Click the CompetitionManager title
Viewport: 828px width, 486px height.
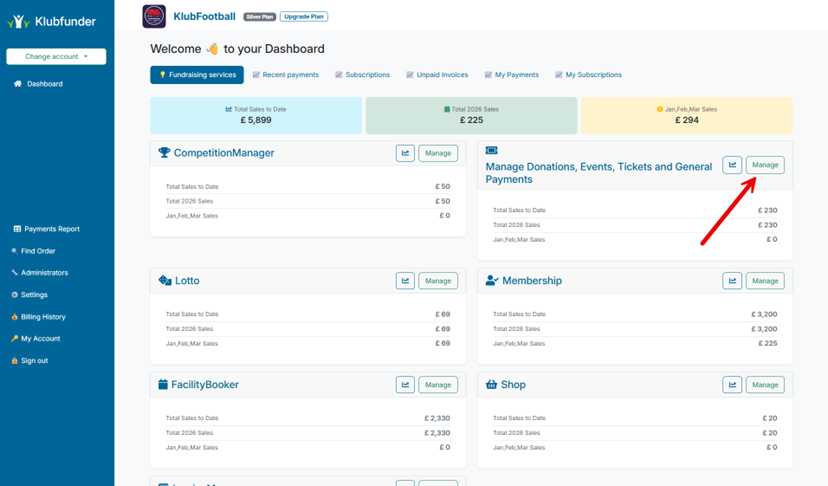tap(224, 153)
